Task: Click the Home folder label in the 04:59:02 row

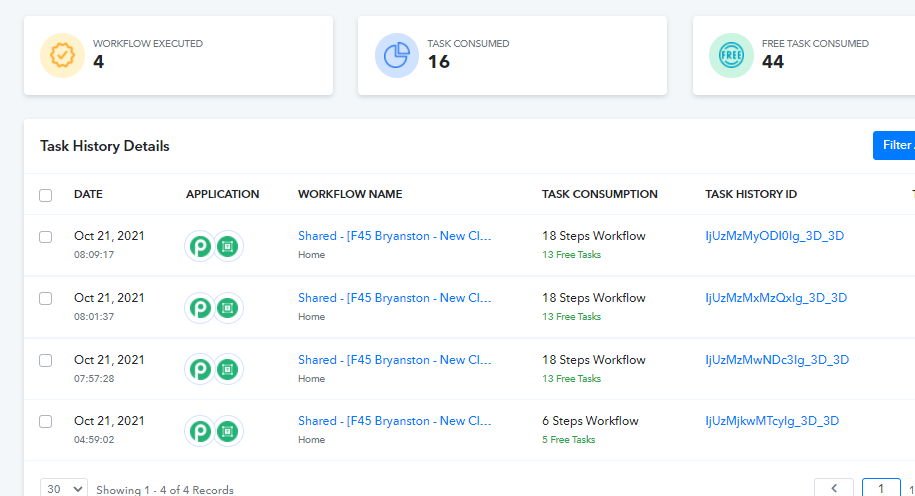Action: [x=312, y=439]
